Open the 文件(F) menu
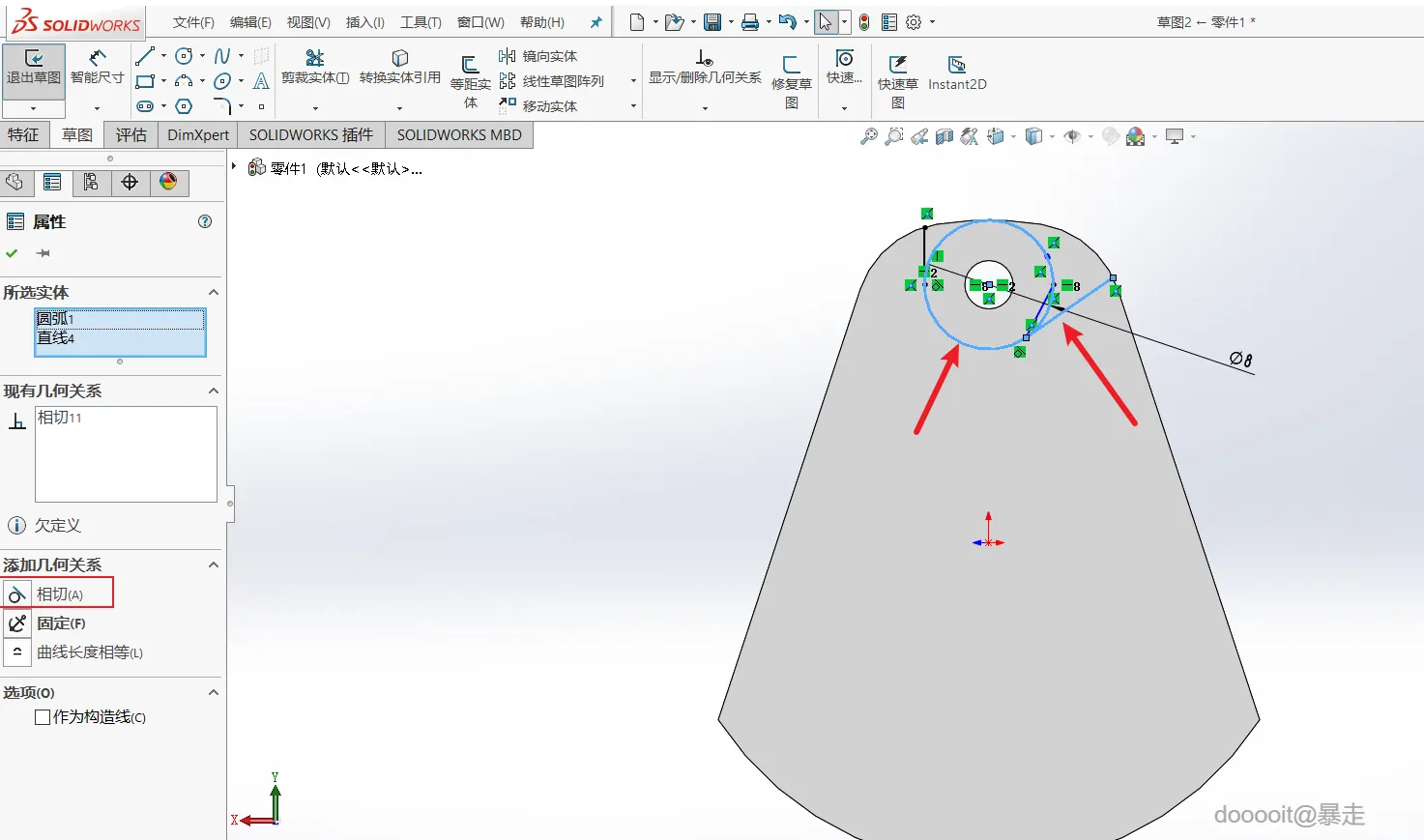The height and width of the screenshot is (840, 1424). pos(193,22)
